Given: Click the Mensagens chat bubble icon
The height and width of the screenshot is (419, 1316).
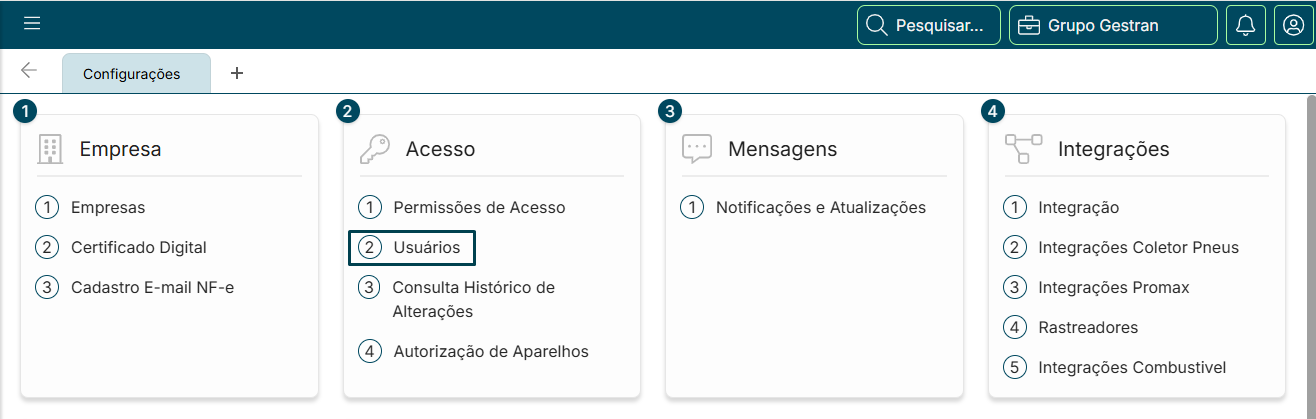Looking at the screenshot, I should click(x=696, y=149).
